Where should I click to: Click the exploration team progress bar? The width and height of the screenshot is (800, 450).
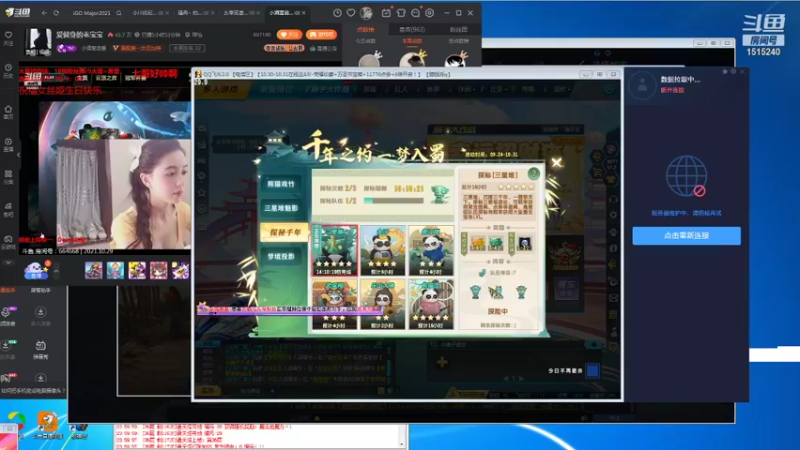393,201
